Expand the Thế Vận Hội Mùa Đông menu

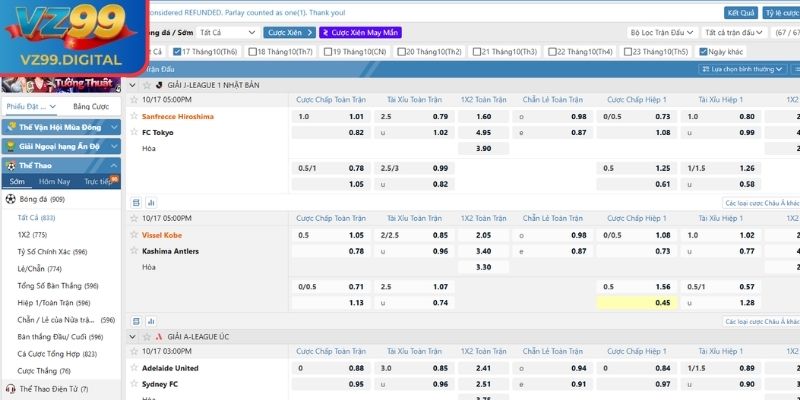tap(61, 127)
